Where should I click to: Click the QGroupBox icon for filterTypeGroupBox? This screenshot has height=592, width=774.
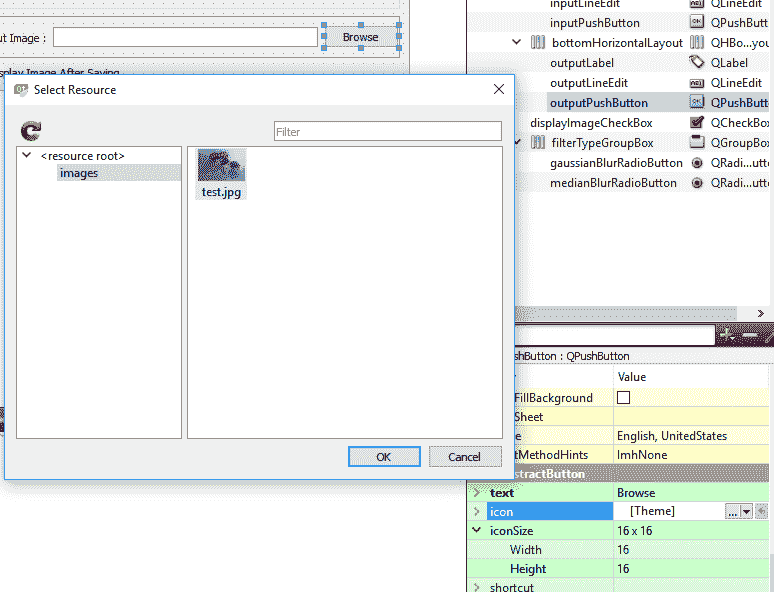point(697,142)
